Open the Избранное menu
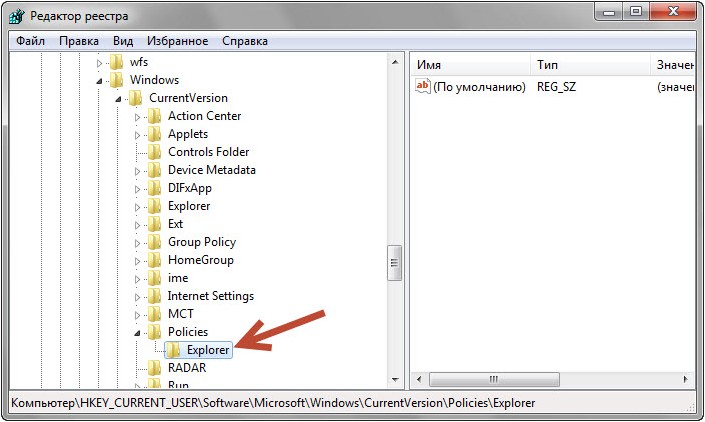The height and width of the screenshot is (422, 705). (x=177, y=41)
